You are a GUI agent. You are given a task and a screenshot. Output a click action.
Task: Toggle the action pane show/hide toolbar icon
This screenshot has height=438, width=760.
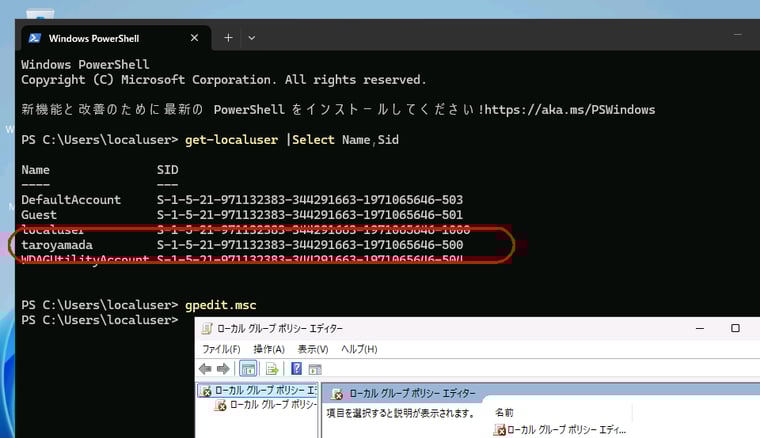coord(315,369)
